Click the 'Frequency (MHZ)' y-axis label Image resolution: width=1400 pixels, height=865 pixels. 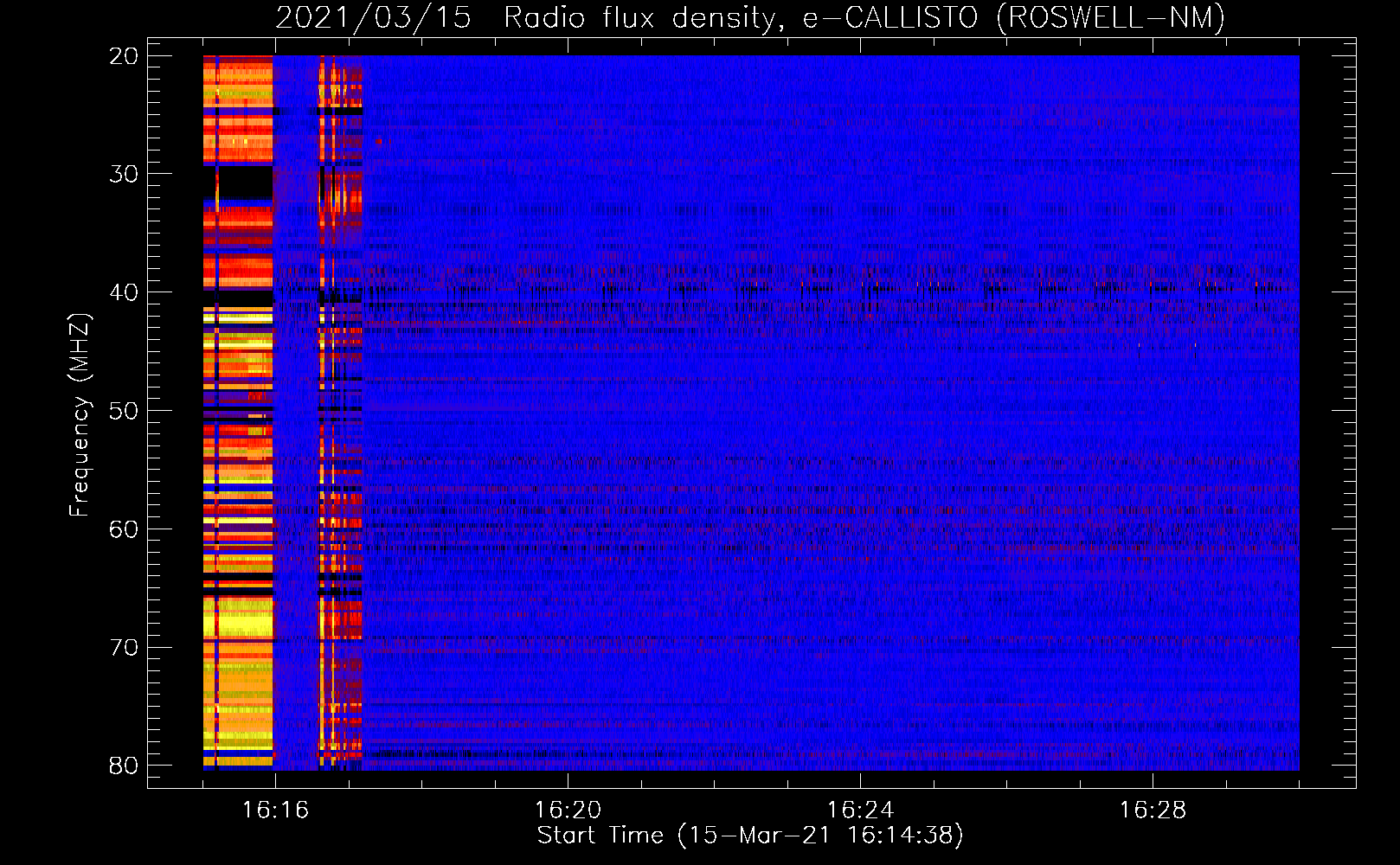pyautogui.click(x=79, y=415)
